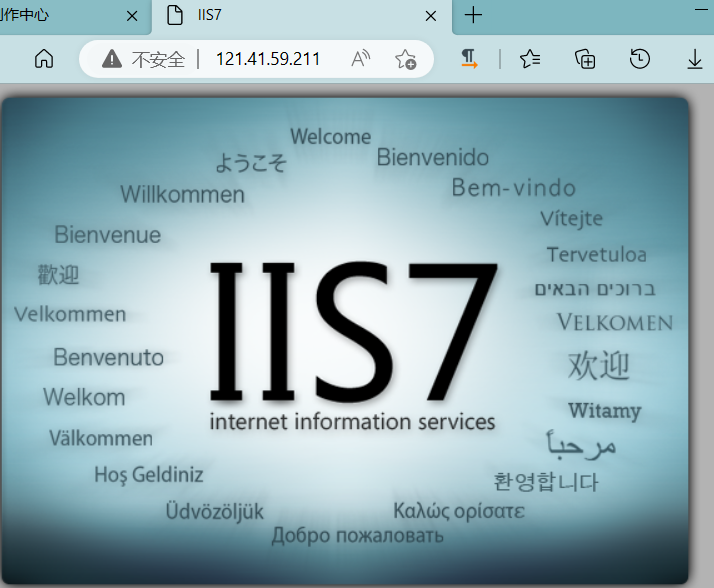Click the 'ようこそ' text

click(x=250, y=163)
